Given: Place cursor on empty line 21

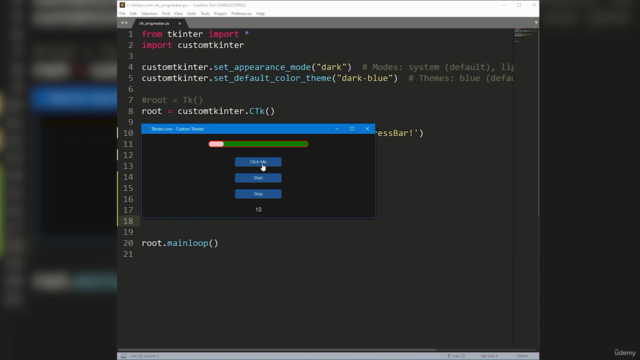Looking at the screenshot, I should 327,254.
